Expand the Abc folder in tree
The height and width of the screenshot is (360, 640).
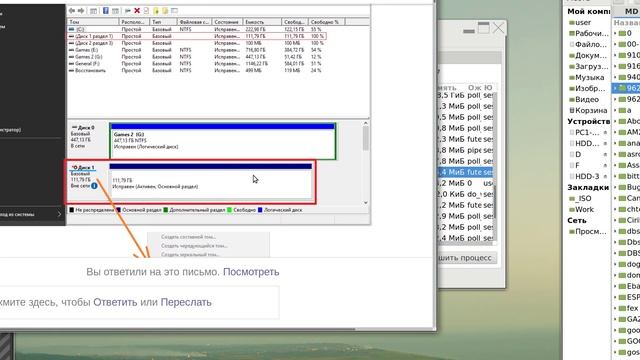615,122
